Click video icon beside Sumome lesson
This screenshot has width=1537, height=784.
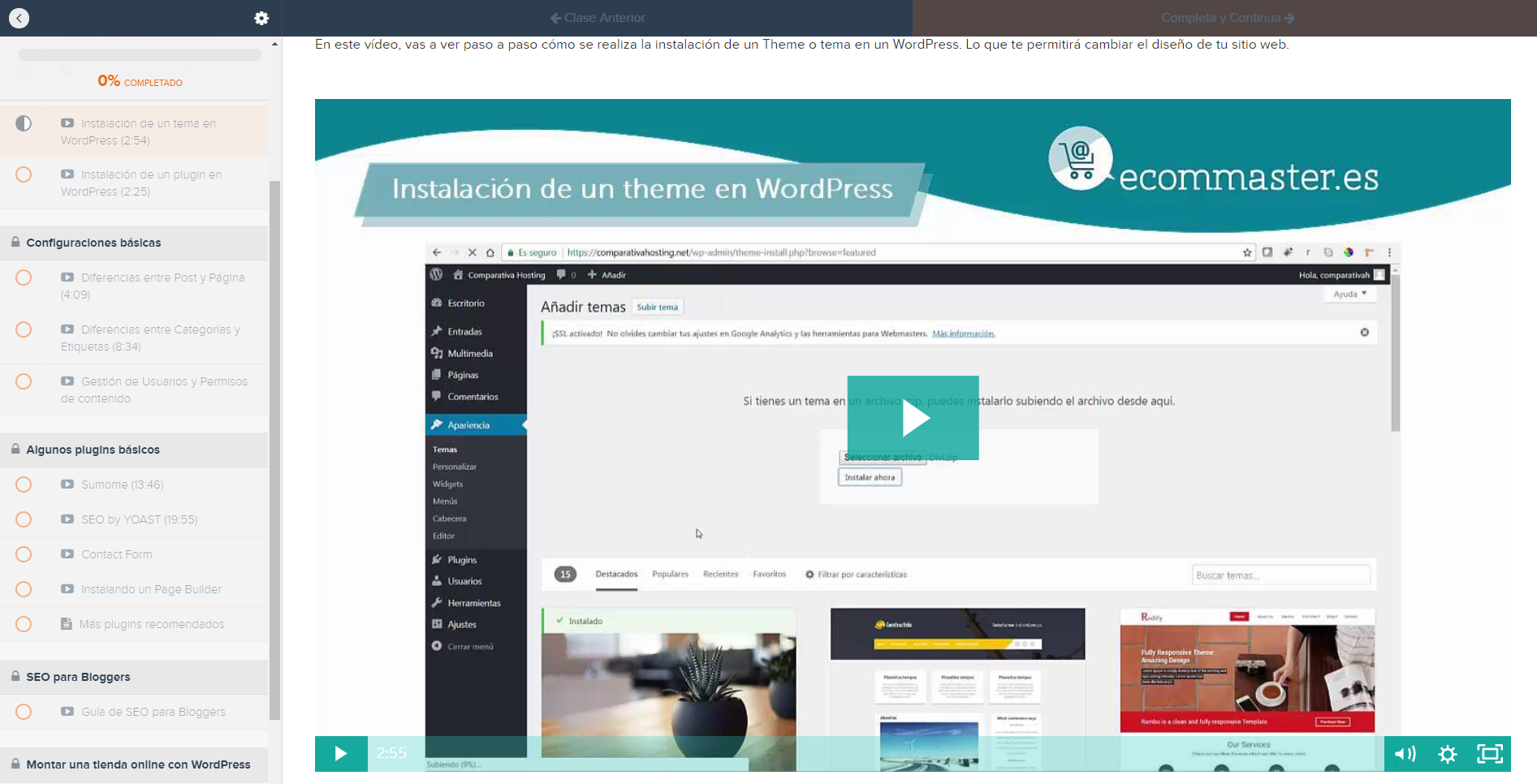[x=67, y=485]
